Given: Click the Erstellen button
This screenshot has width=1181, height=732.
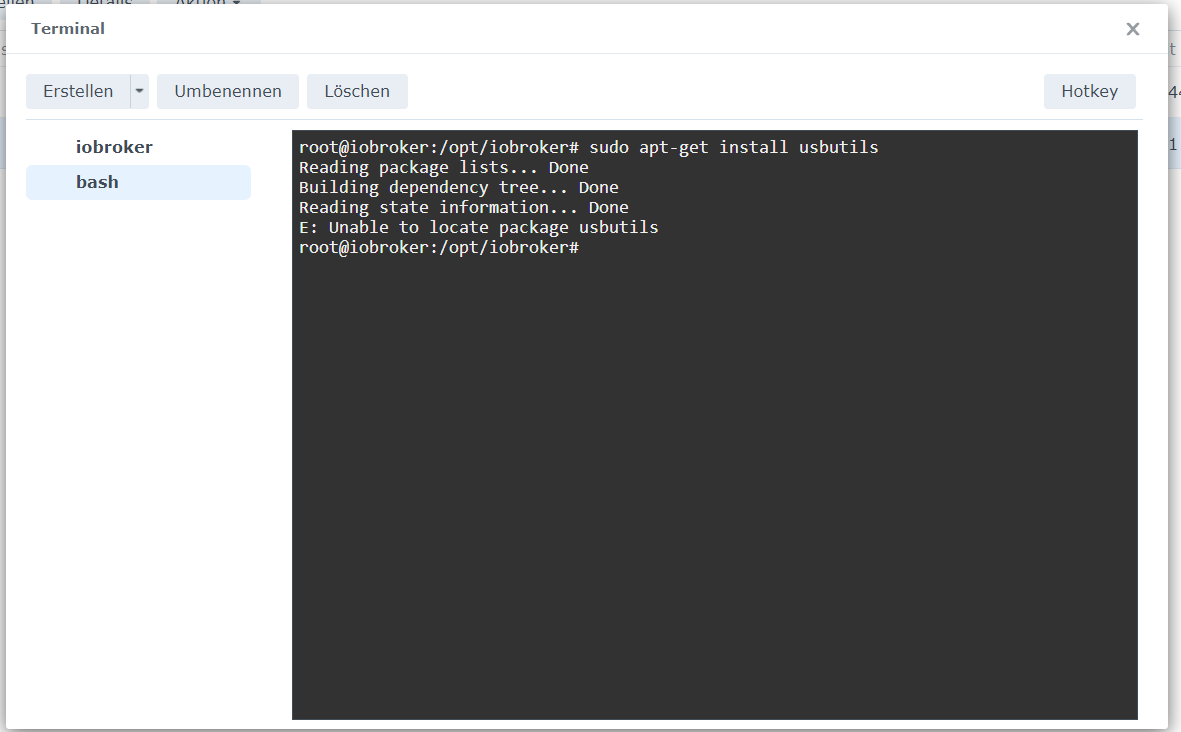Looking at the screenshot, I should [x=78, y=91].
